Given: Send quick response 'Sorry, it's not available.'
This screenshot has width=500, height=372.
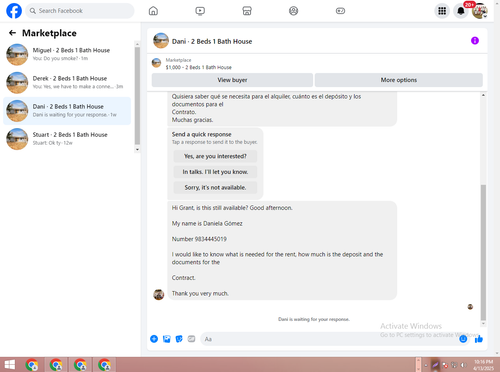Looking at the screenshot, I should [x=215, y=187].
